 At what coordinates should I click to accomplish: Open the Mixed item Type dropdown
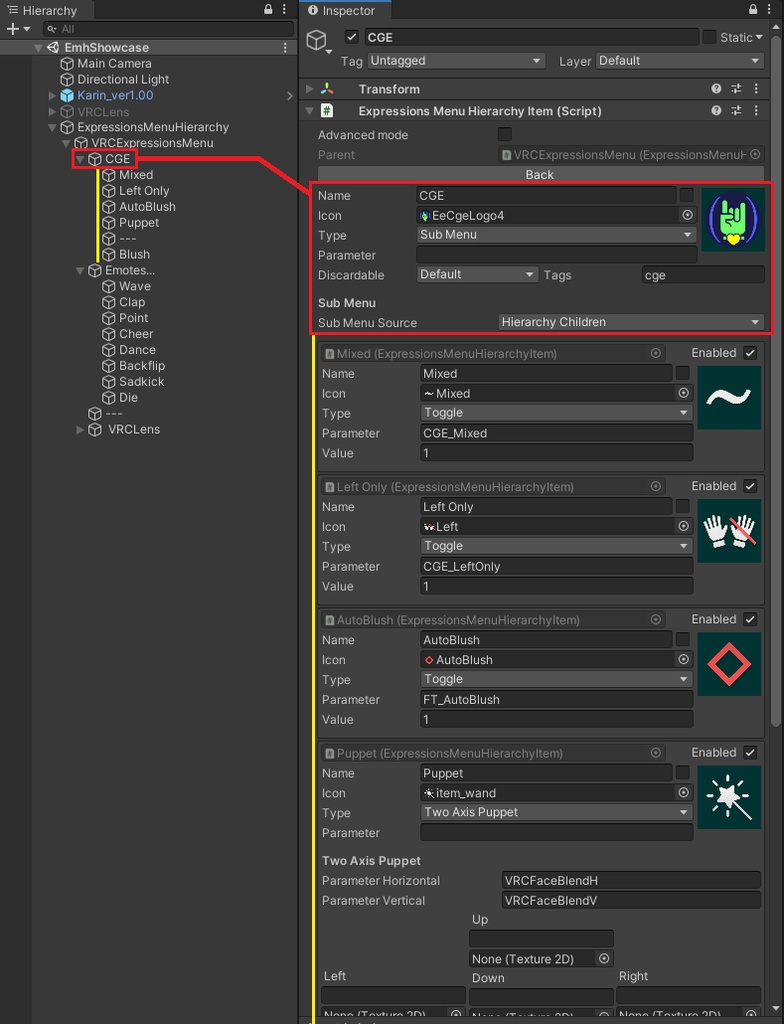tap(556, 413)
